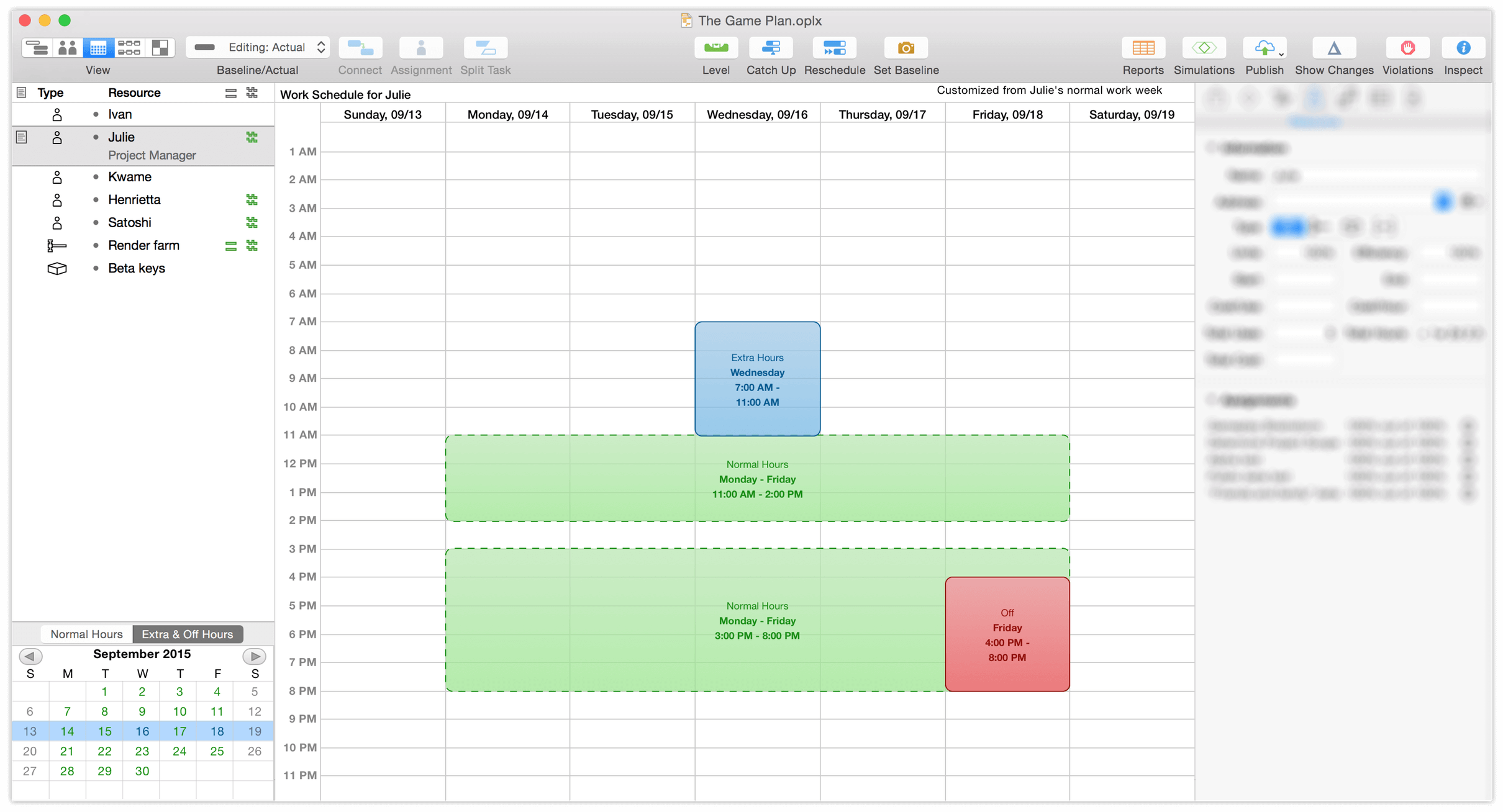Click September 16 on the mini calendar

tap(141, 731)
